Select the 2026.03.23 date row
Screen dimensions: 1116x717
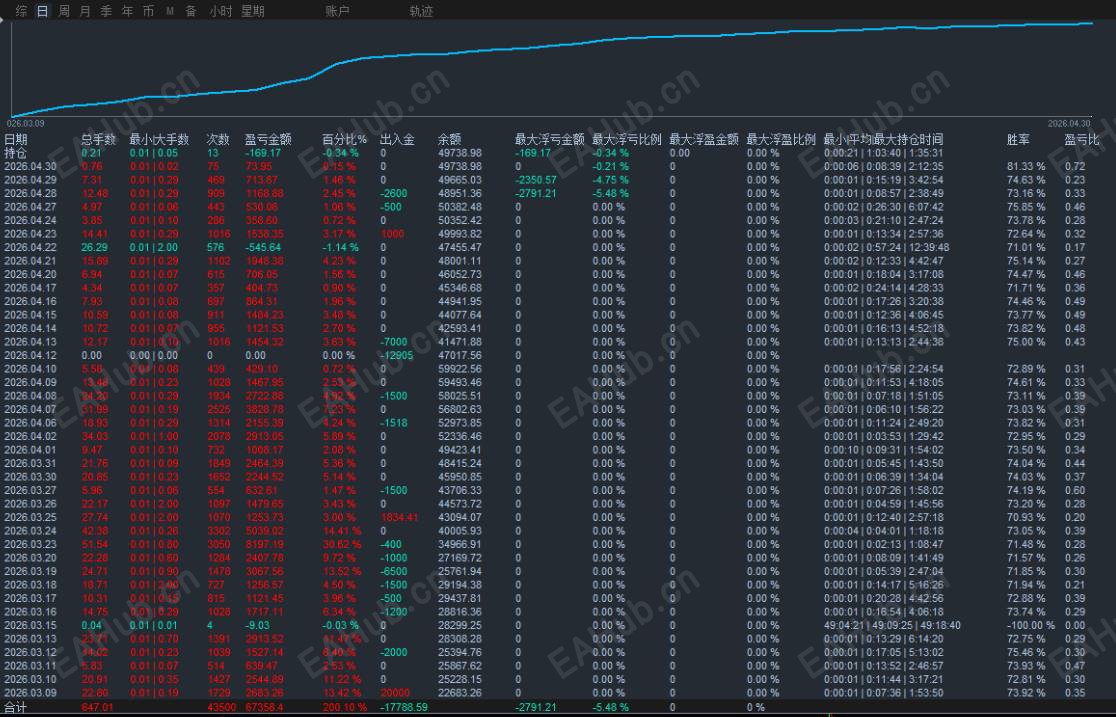coord(30,544)
